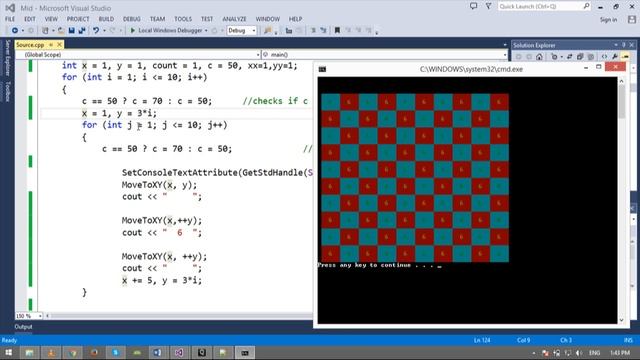Viewport: 640px width, 360px height.
Task: Open the Server Explorer side tab
Action: 7,58
